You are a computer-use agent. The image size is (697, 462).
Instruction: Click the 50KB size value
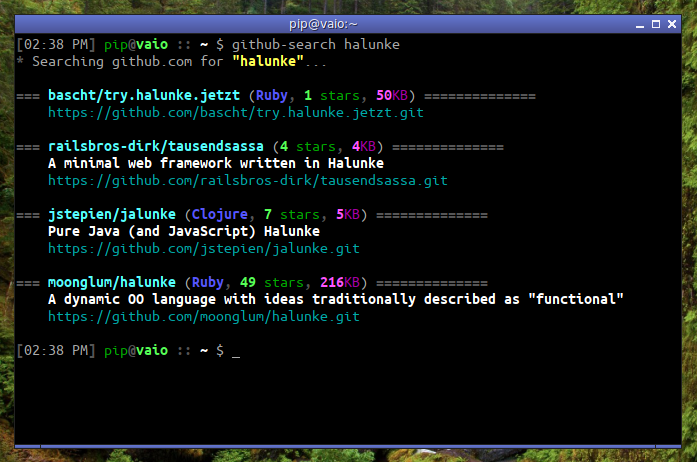tap(392, 95)
